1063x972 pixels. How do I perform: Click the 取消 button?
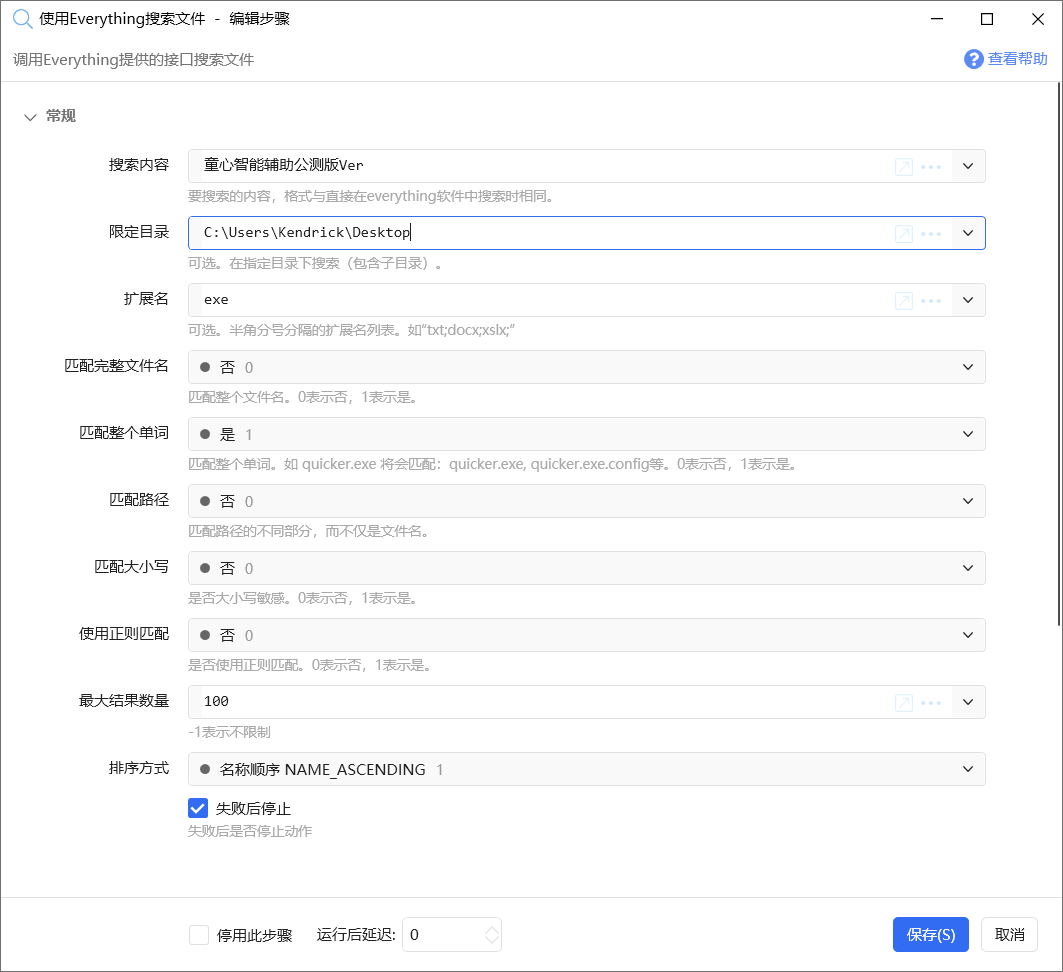pos(1009,935)
